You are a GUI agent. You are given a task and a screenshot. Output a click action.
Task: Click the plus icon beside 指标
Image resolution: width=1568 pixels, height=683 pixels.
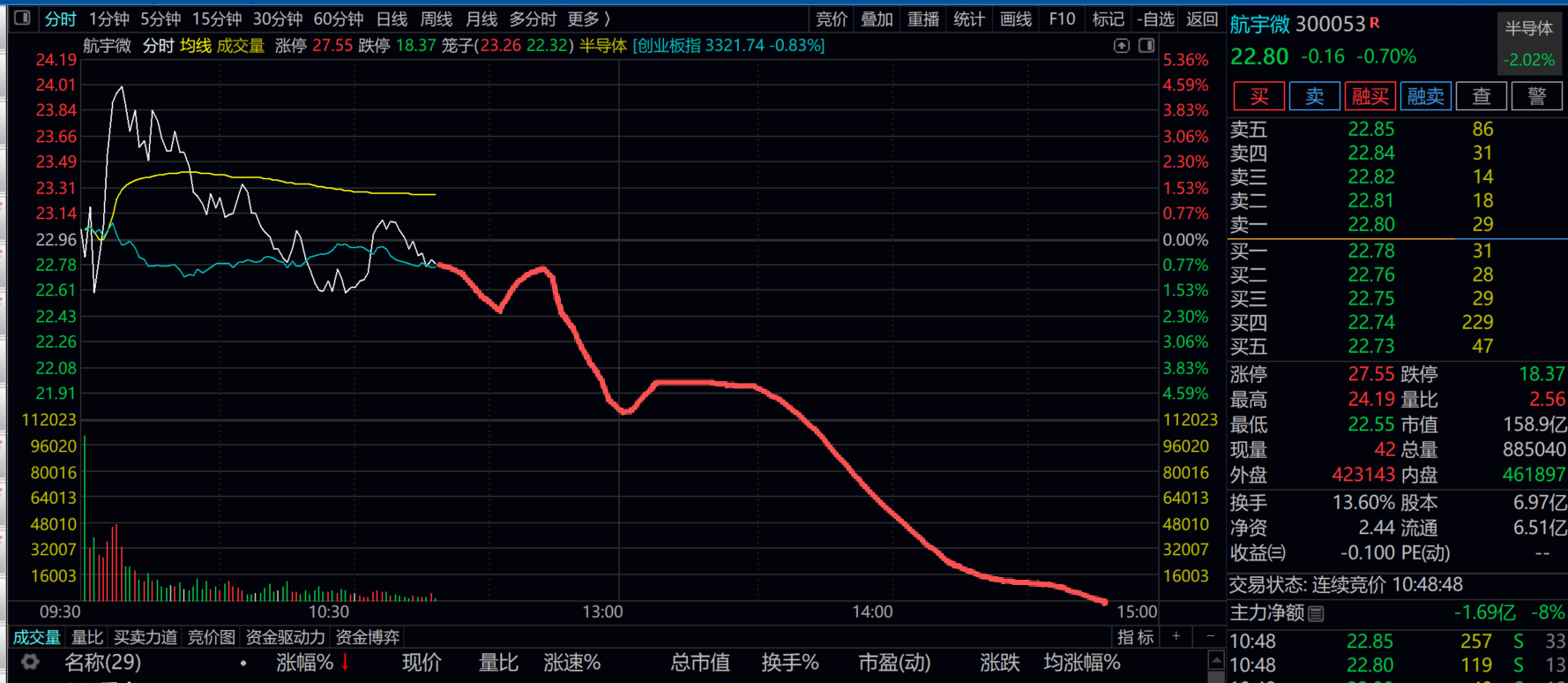tap(1176, 636)
